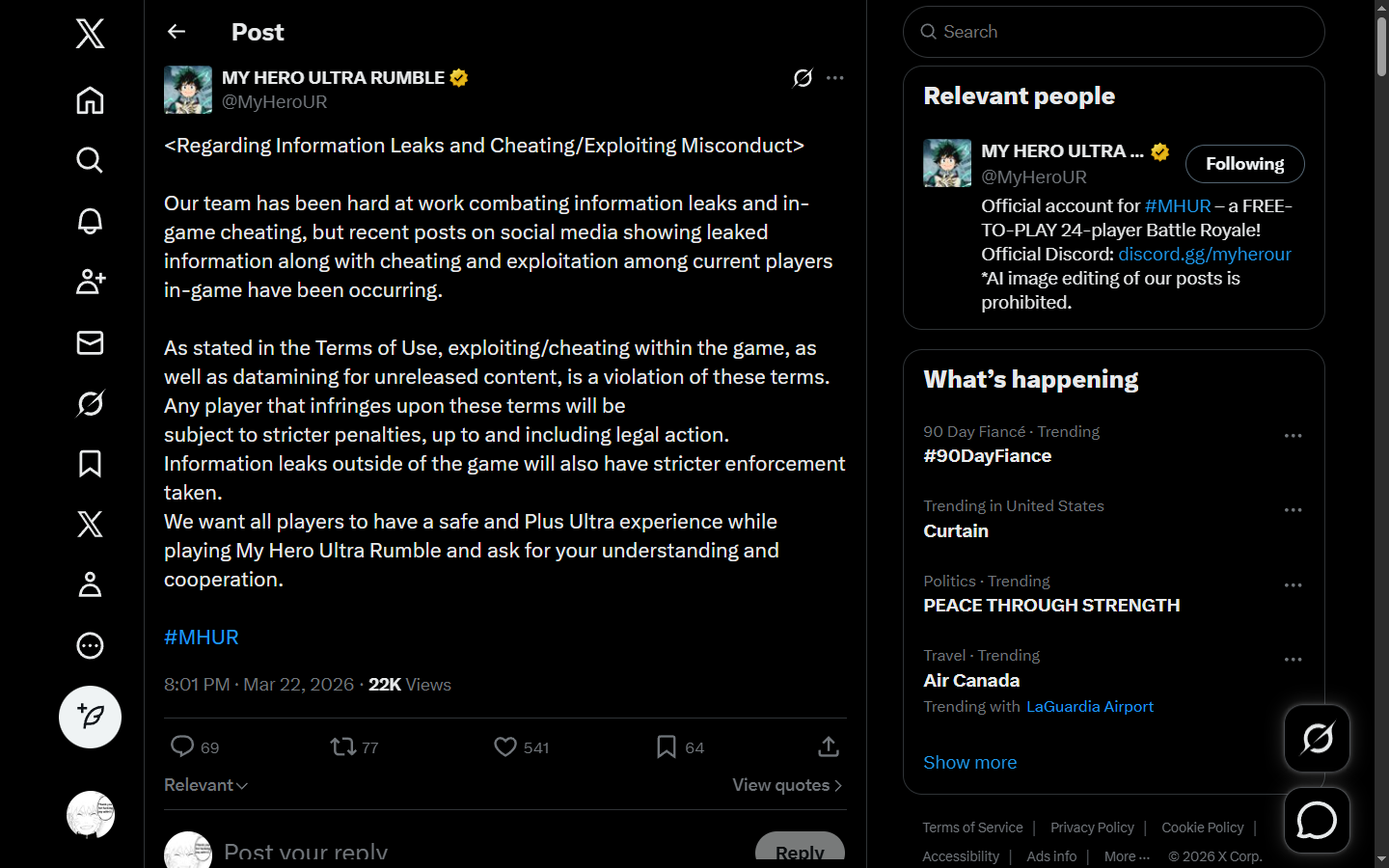Open the Follow people icon in the sidebar
1389x868 pixels.
90,282
